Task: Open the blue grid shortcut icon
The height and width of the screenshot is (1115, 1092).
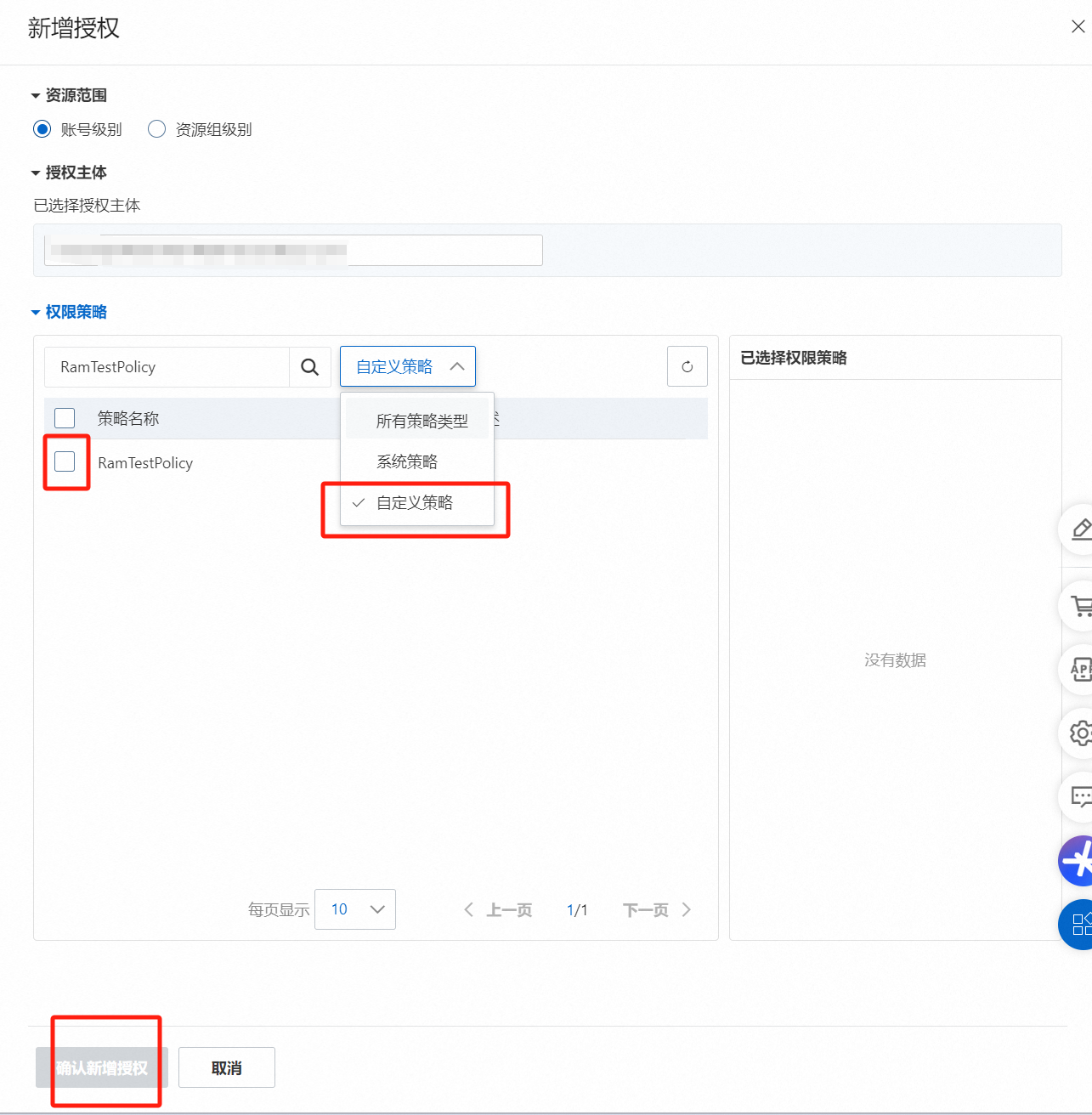Action: (x=1078, y=924)
